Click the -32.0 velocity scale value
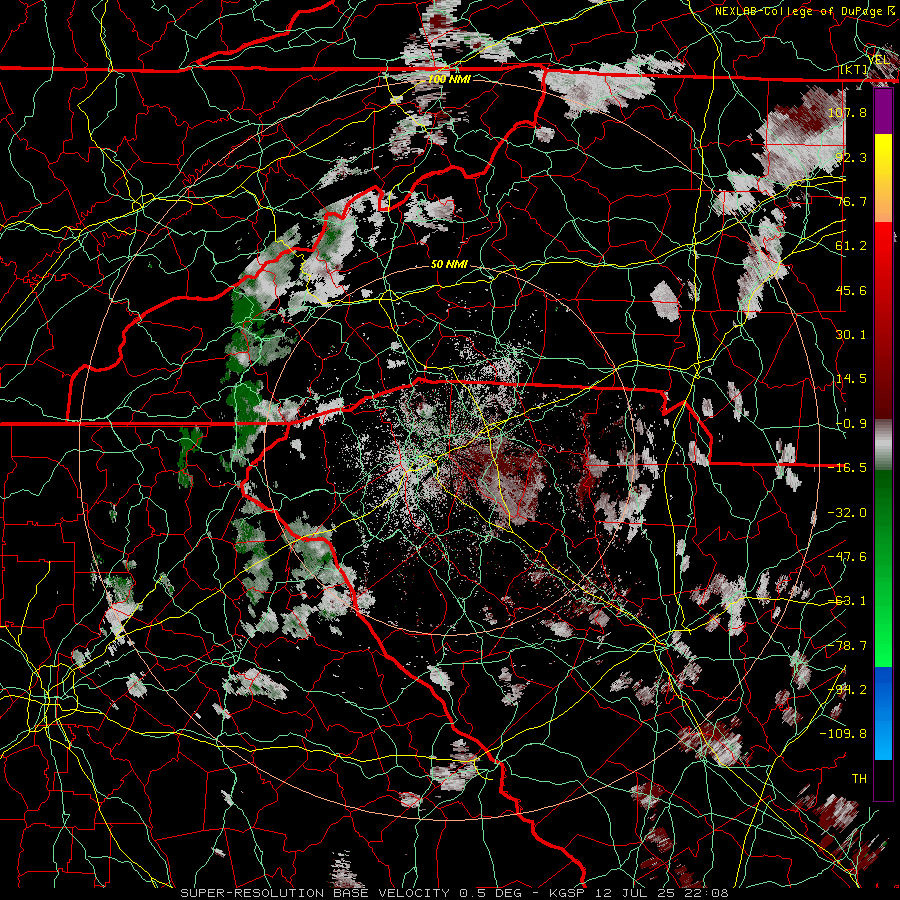Viewport: 900px width, 900px height. point(847,513)
